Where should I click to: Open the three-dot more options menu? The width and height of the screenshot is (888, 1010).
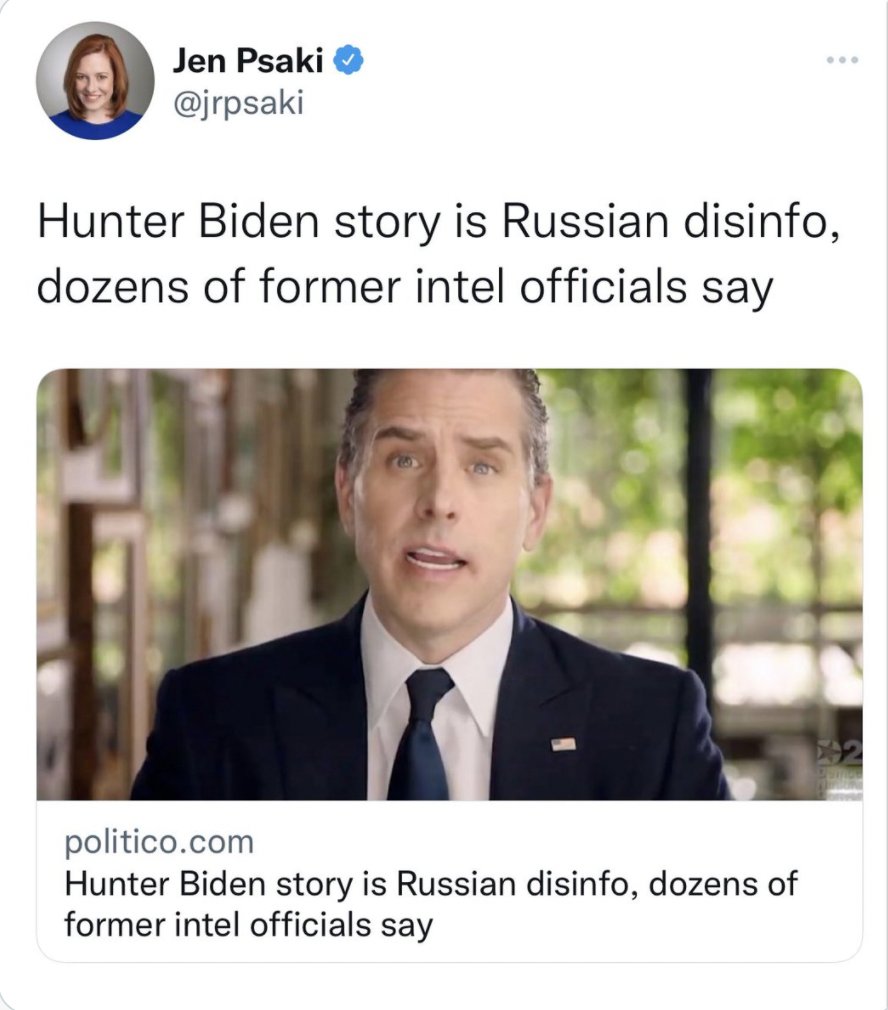843,60
